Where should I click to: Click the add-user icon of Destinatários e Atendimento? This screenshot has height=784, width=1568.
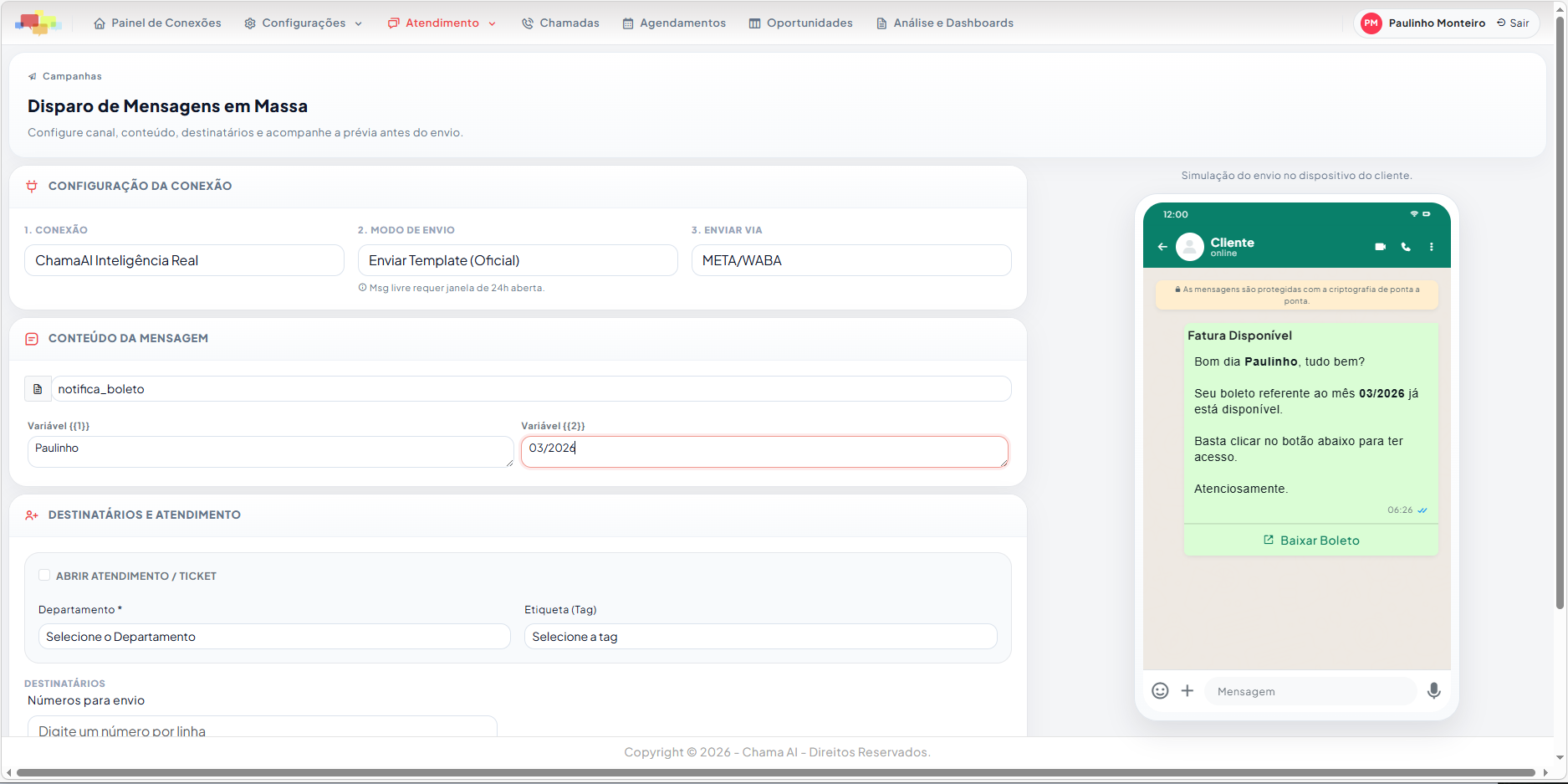(x=32, y=515)
